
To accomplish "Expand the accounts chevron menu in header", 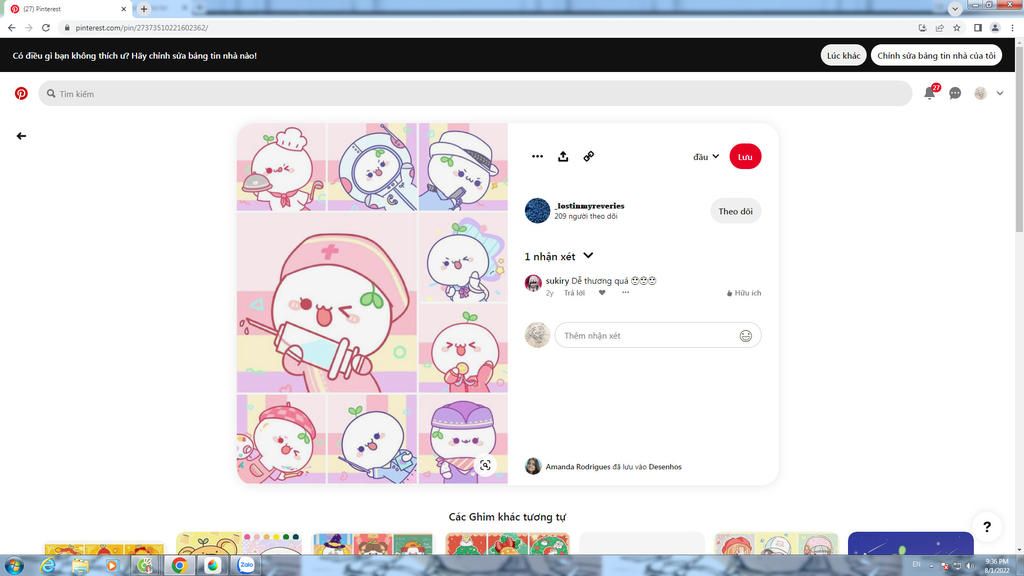I will (1000, 93).
